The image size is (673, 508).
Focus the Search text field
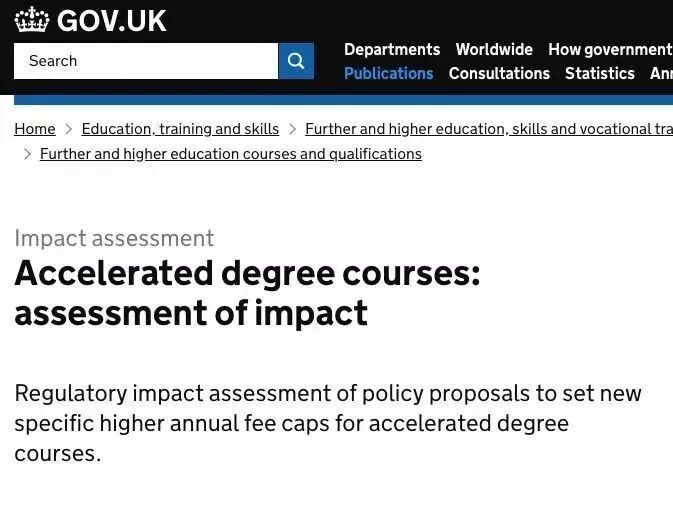tap(146, 61)
